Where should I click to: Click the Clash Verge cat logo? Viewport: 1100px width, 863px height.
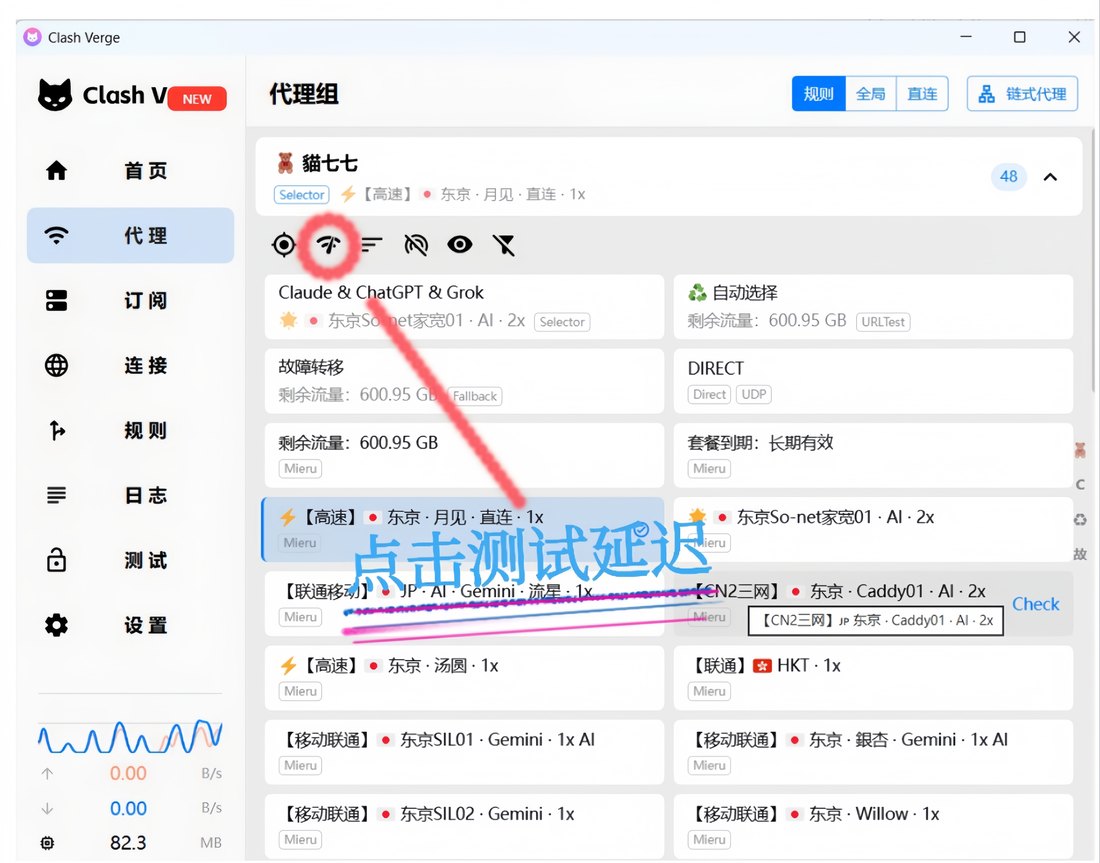55,95
